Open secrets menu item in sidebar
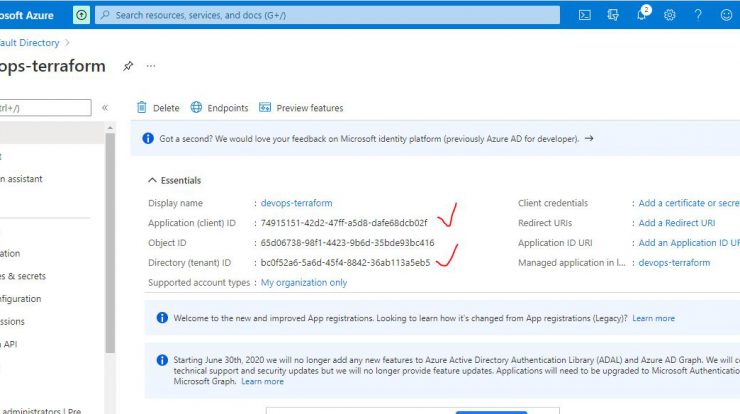Image resolution: width=740 pixels, height=414 pixels. click(23, 276)
